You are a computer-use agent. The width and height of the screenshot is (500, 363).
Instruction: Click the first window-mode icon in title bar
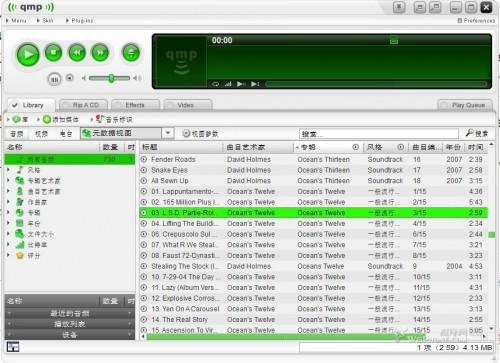(x=420, y=7)
